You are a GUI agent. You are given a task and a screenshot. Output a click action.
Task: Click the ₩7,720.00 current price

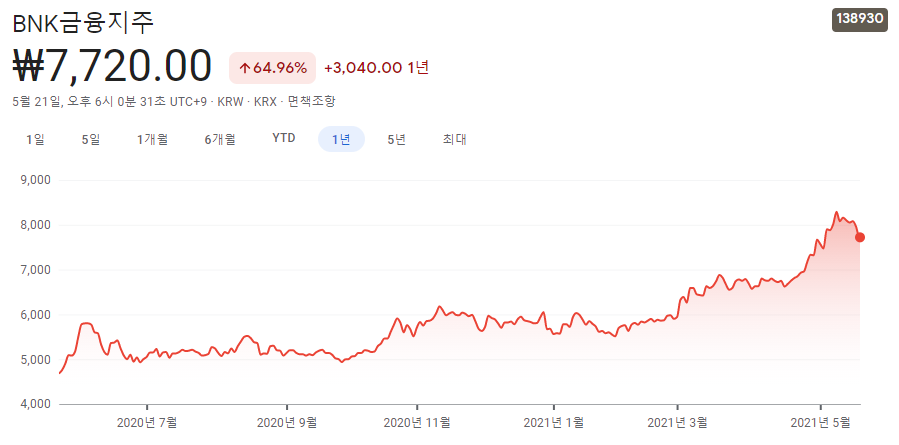click(112, 67)
